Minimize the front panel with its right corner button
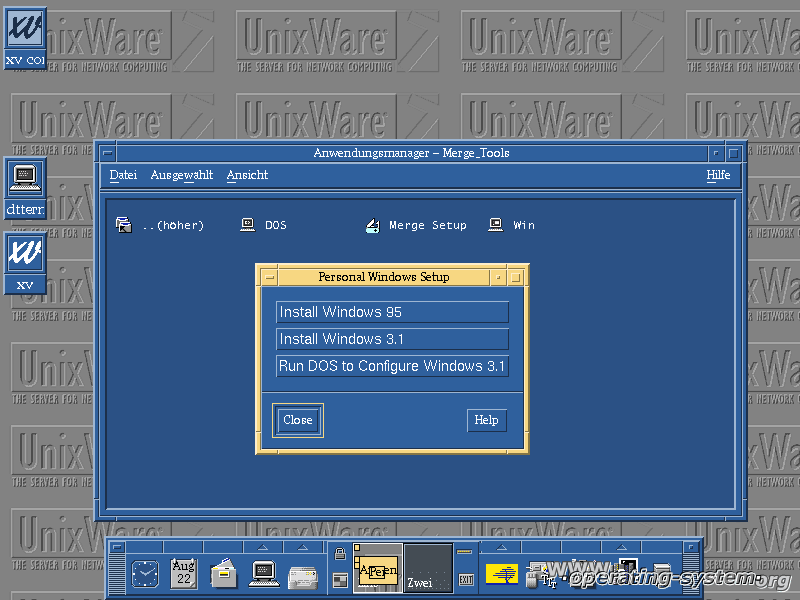800x600 pixels. click(x=690, y=547)
